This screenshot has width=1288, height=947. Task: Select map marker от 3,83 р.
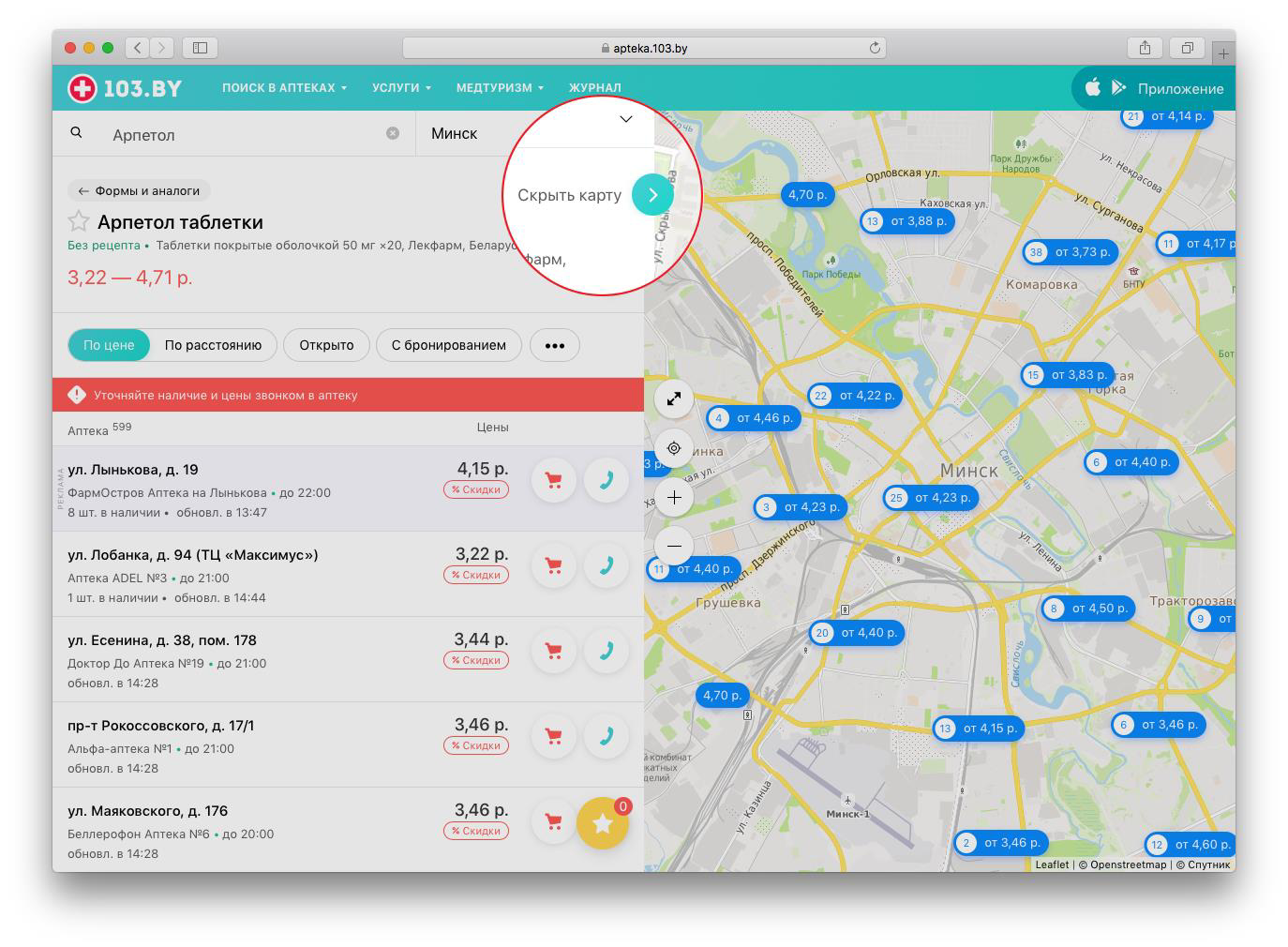1068,375
